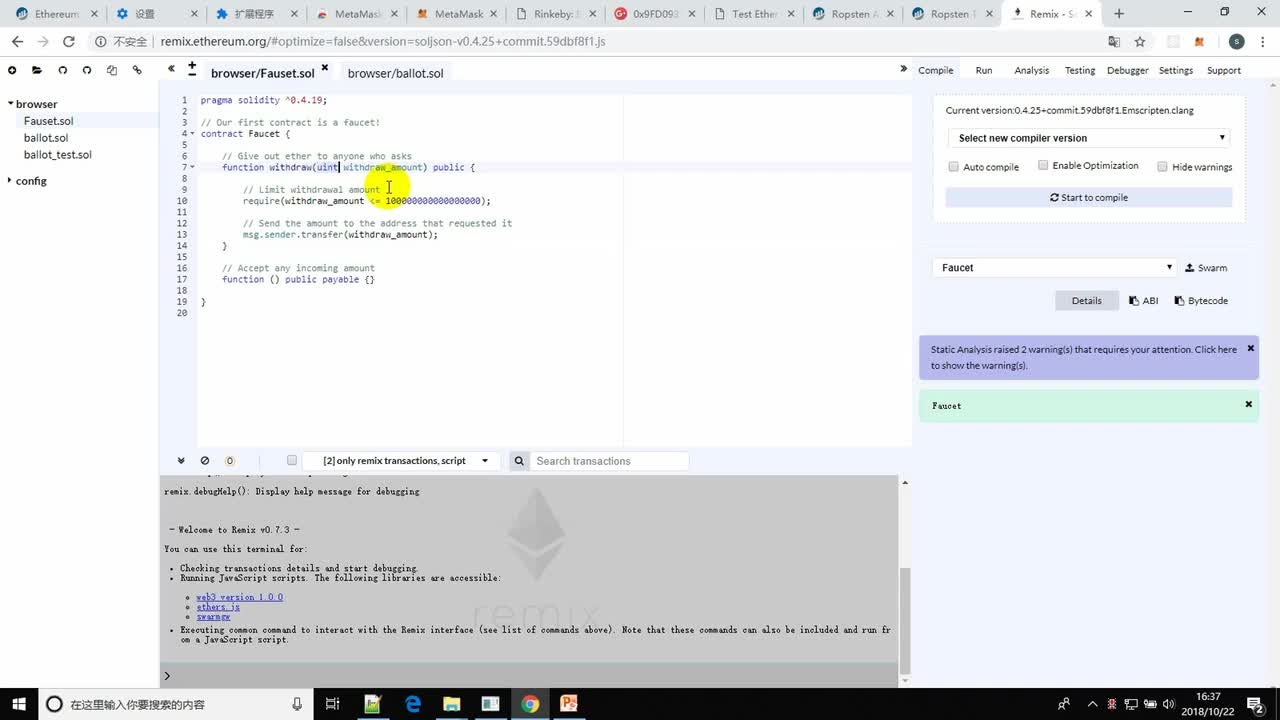Select the Compile tab
The width and height of the screenshot is (1280, 720).
[x=935, y=70]
